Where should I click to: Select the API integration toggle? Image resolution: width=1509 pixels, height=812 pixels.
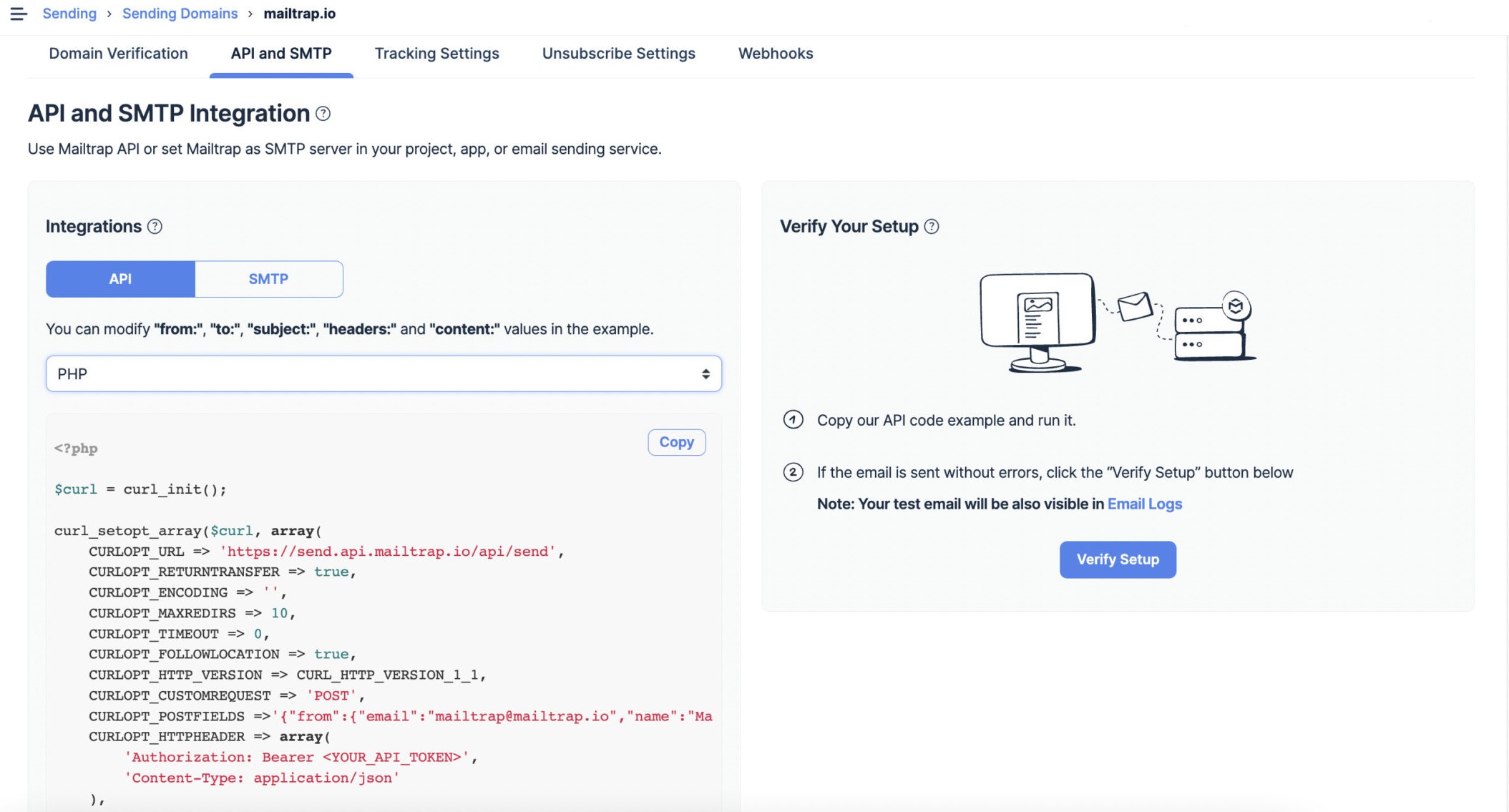(120, 279)
